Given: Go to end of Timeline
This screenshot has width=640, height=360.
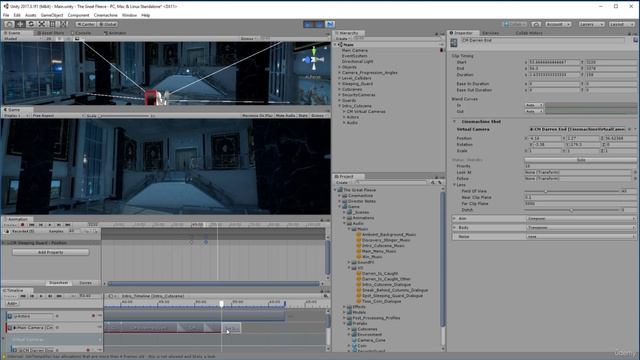Looking at the screenshot, I should click(59, 296).
